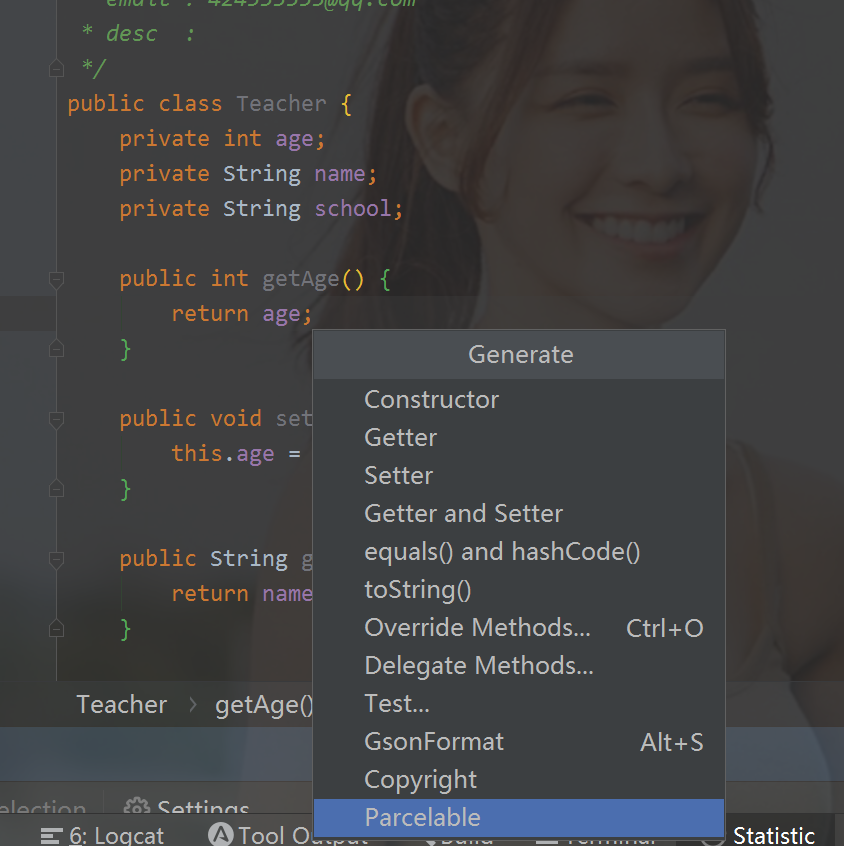
Task: Choose equals() and hashCode() option
Action: click(519, 552)
